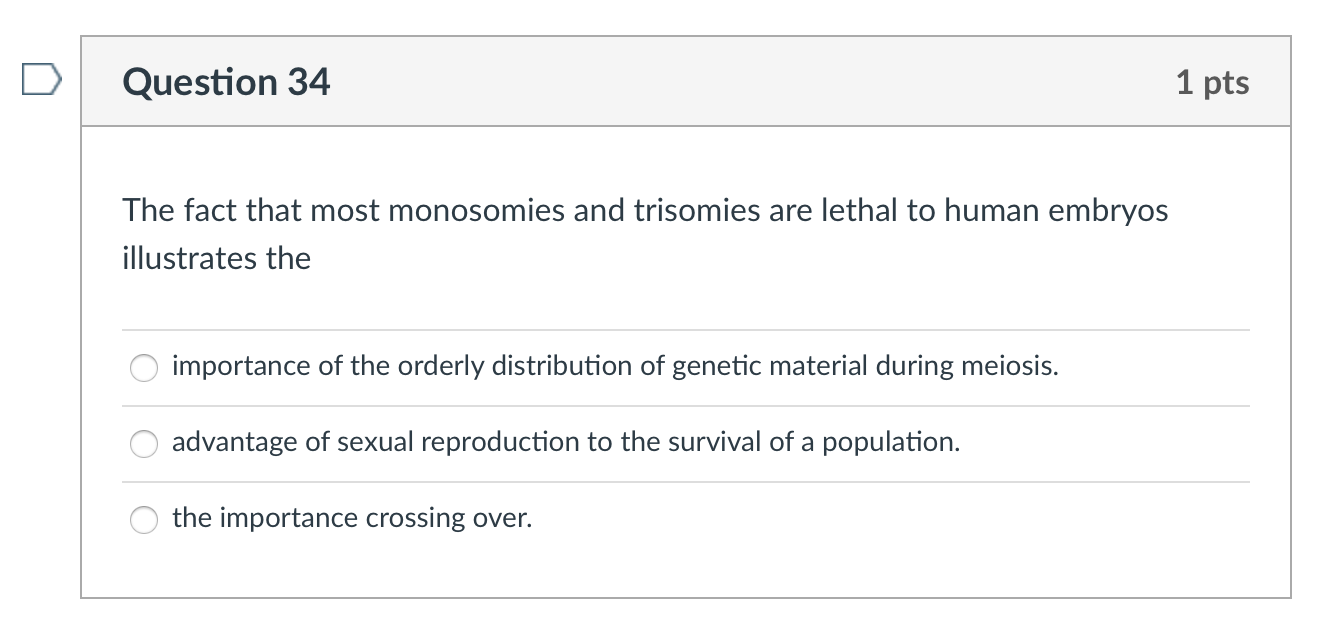Click the answer row about population survival
The height and width of the screenshot is (624, 1336).
pyautogui.click(x=565, y=442)
